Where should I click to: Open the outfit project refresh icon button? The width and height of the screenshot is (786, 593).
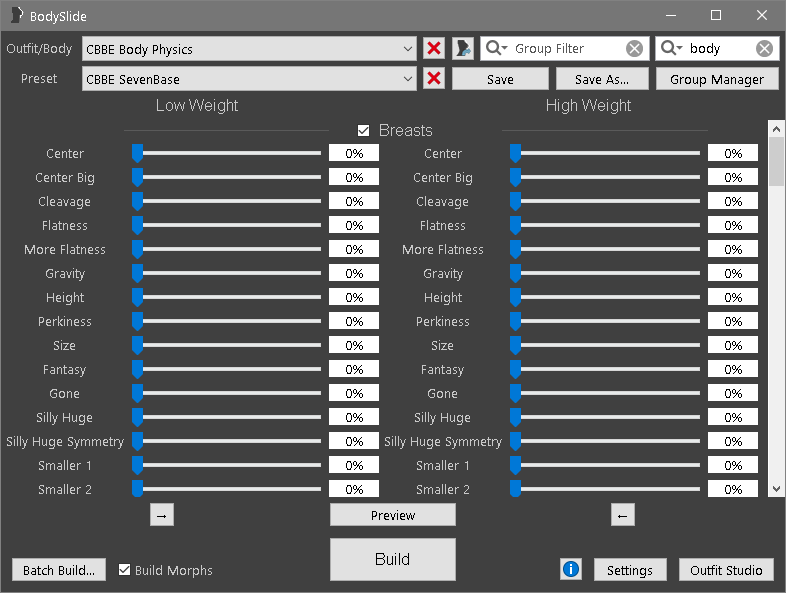(x=463, y=49)
